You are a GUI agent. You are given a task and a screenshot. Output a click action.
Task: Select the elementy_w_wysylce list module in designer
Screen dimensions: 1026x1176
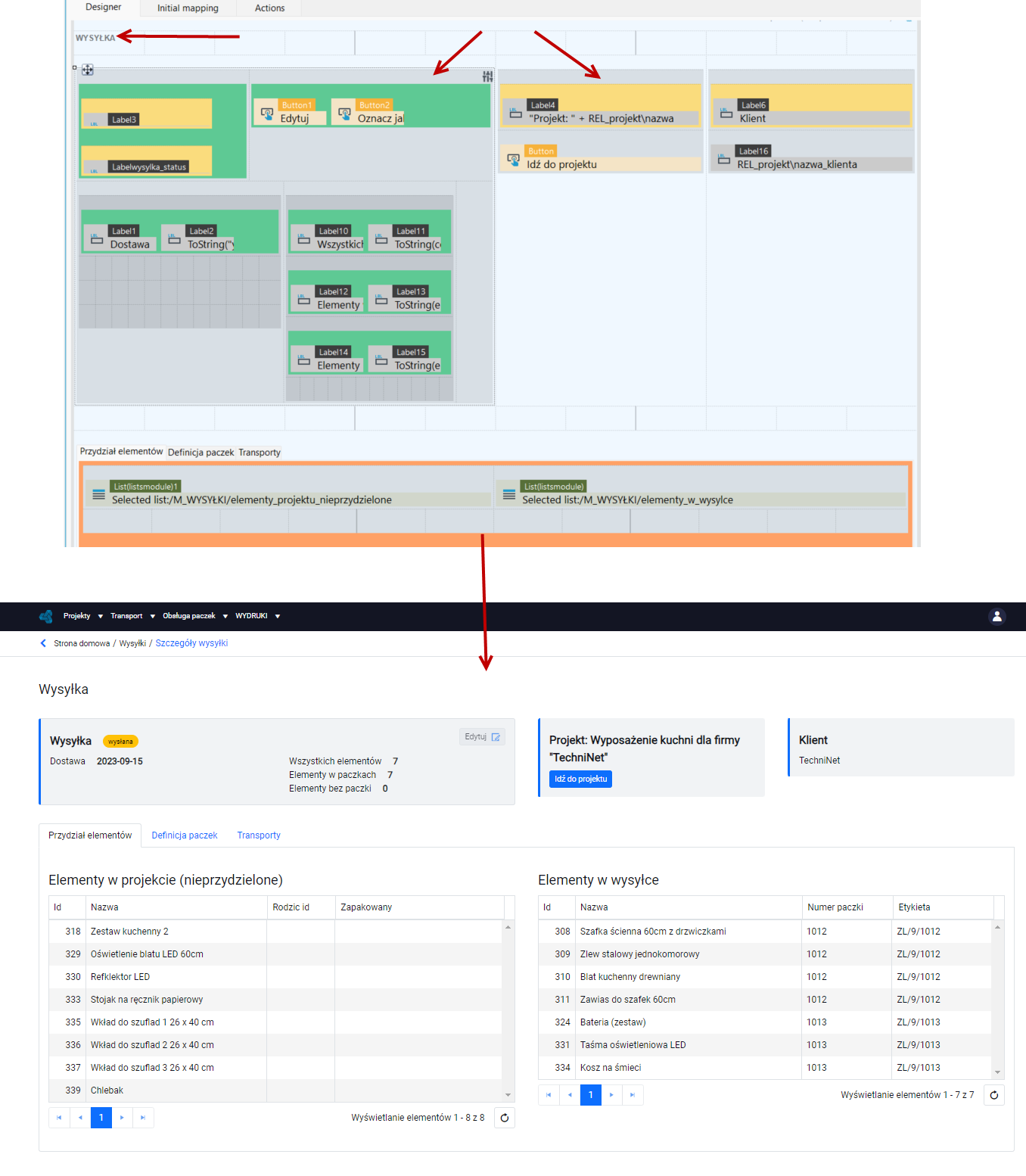pyautogui.click(x=701, y=493)
